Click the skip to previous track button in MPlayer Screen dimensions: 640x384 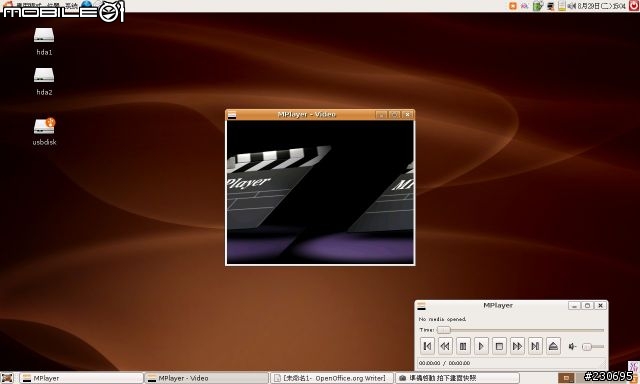click(x=427, y=346)
